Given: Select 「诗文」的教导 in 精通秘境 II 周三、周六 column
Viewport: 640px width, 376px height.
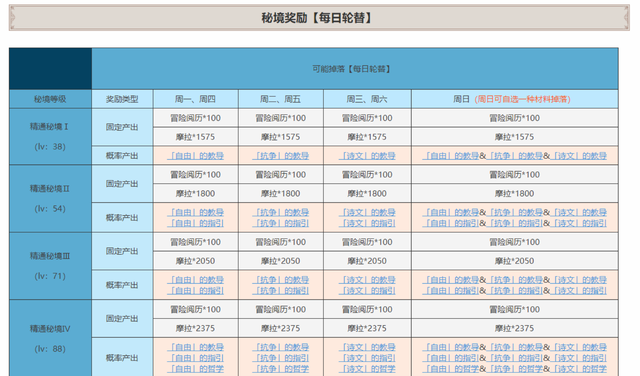Looking at the screenshot, I should (x=367, y=212).
